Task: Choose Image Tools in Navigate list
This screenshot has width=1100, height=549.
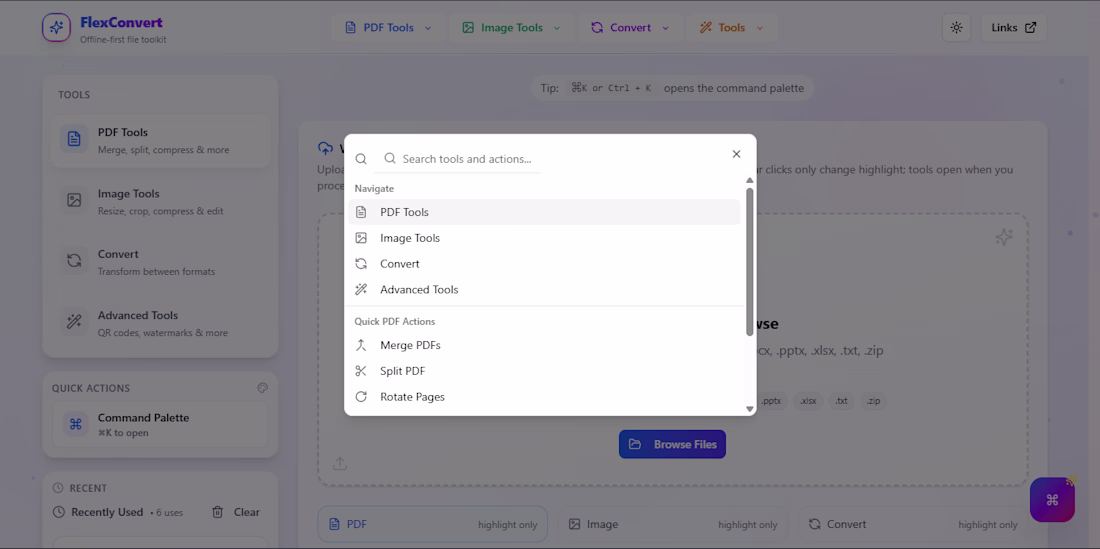Action: [x=410, y=238]
